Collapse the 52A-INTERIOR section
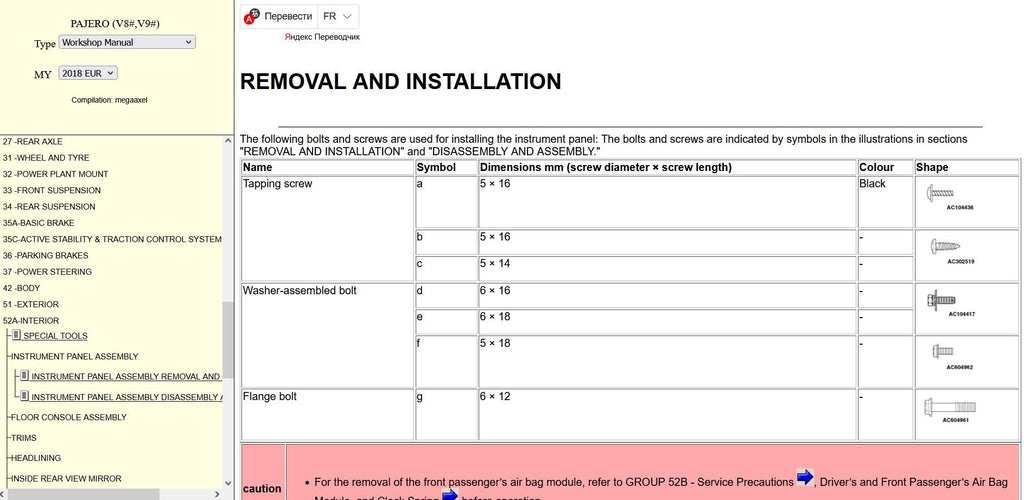 pyautogui.click(x=31, y=321)
